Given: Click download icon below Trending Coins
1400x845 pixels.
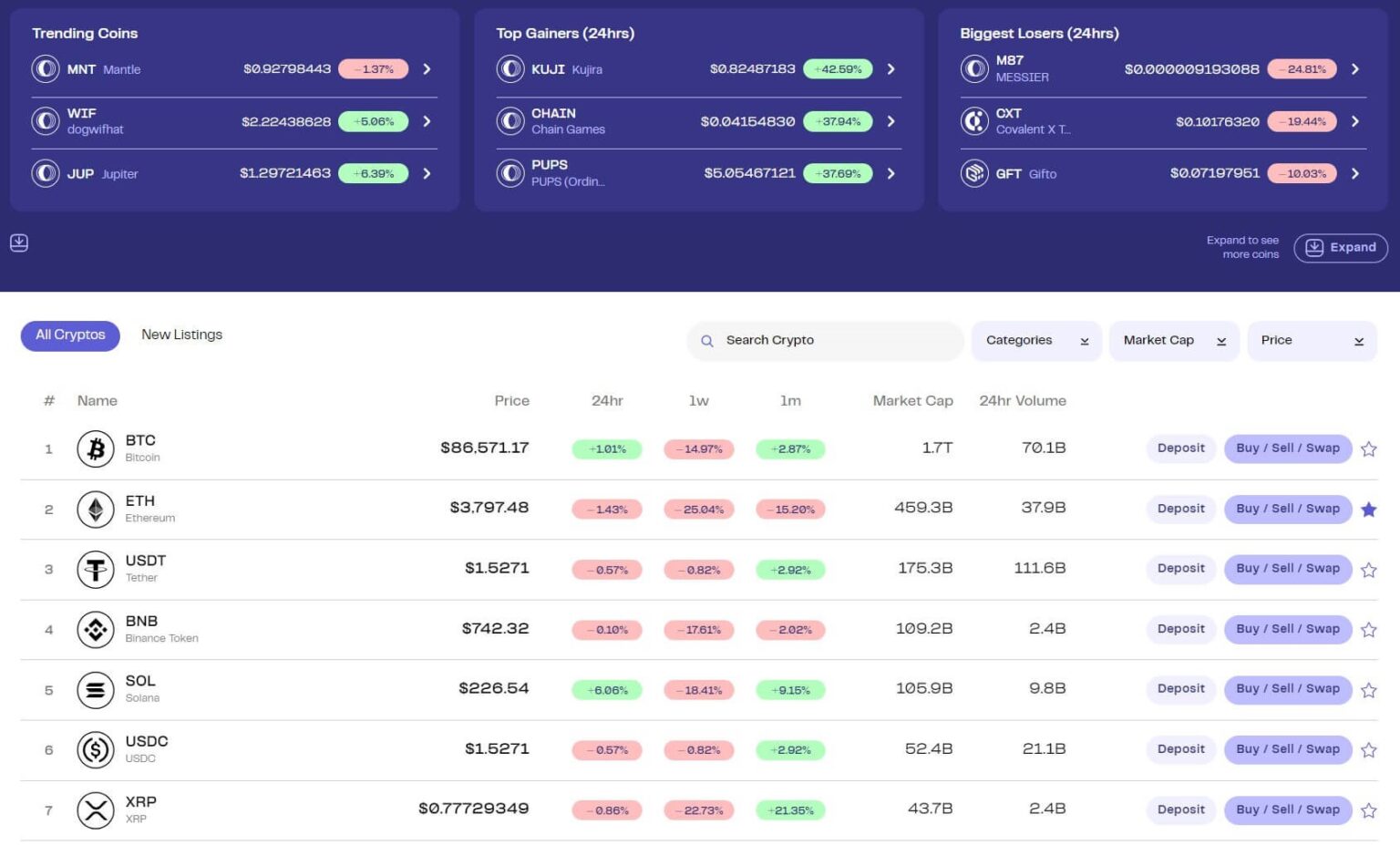Looking at the screenshot, I should pos(19,242).
